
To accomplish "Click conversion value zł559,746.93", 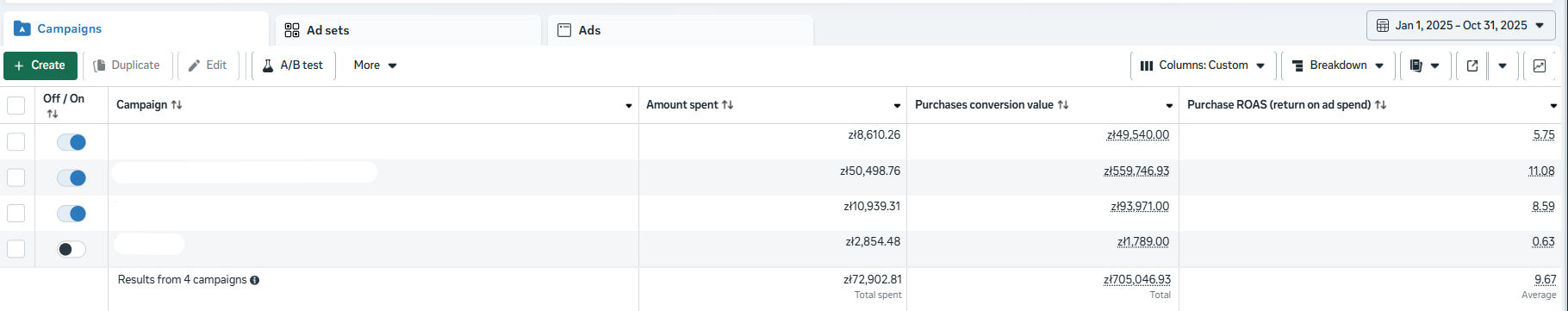I will [1136, 171].
